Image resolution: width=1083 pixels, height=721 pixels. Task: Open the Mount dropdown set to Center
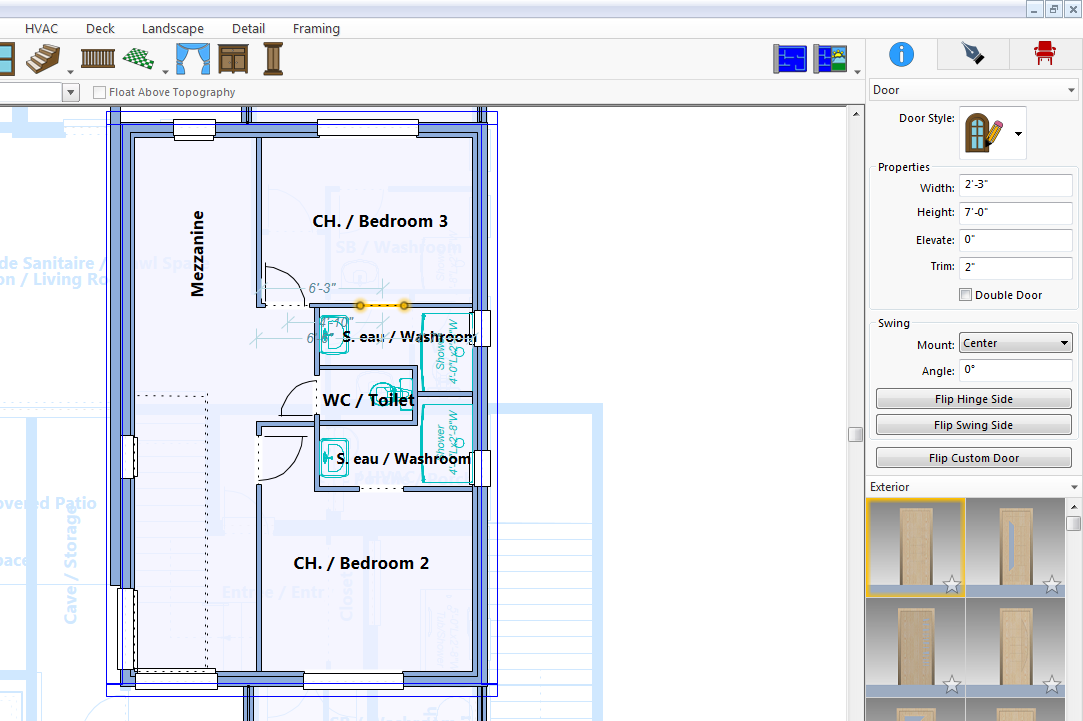point(1015,343)
